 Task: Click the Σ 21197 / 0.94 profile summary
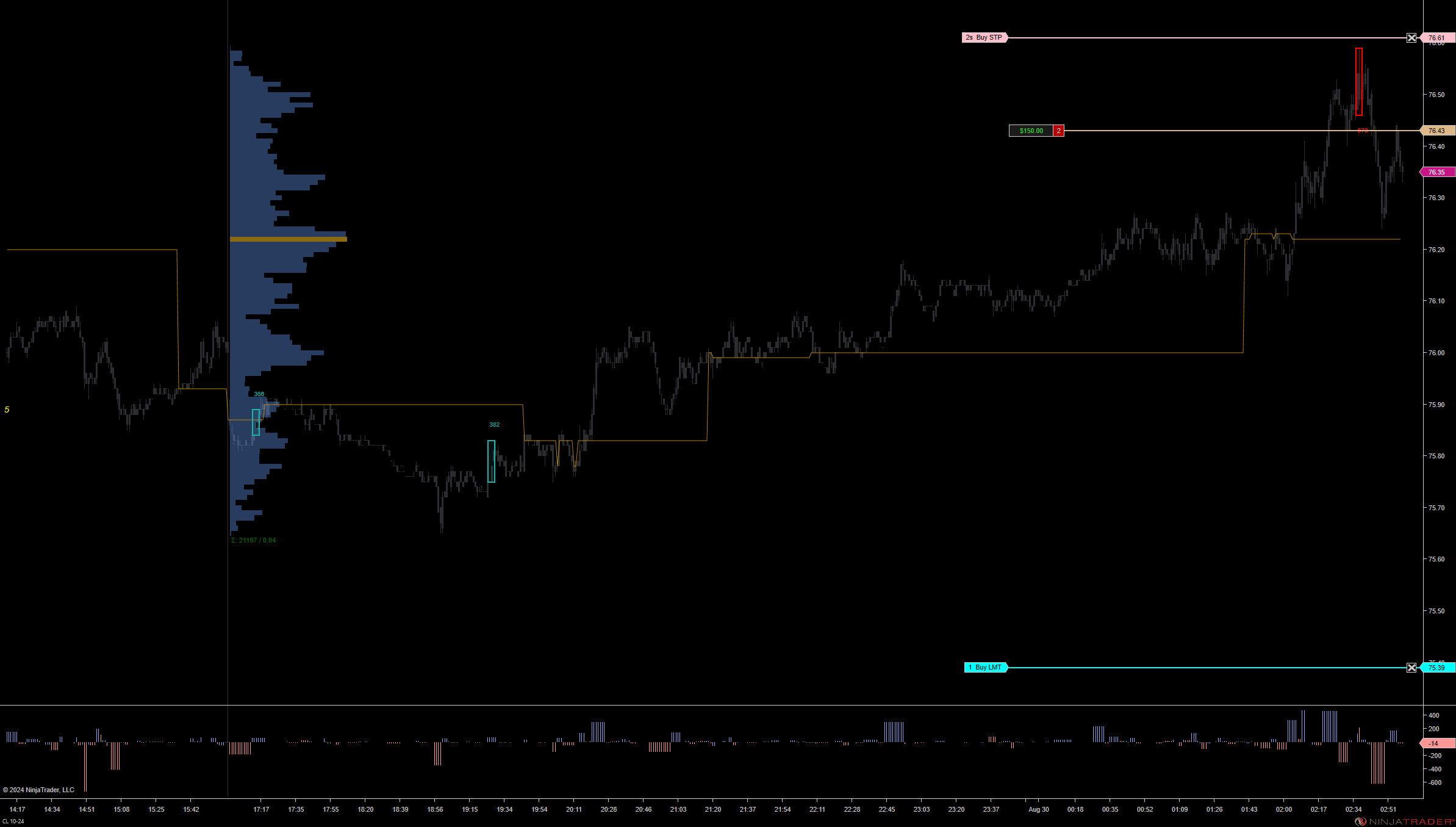(x=254, y=540)
